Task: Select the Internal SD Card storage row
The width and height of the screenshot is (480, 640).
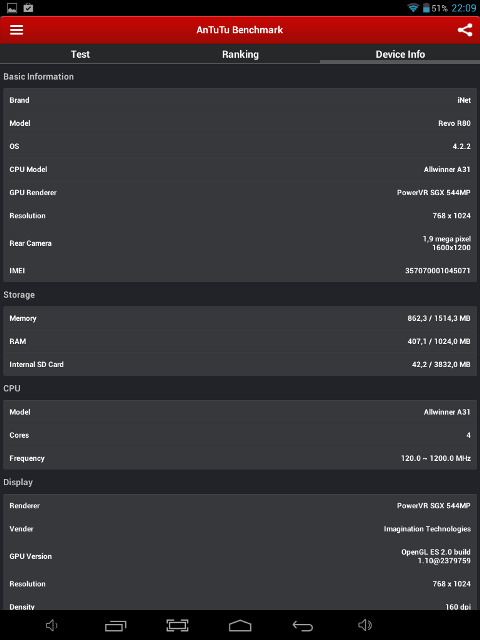Action: (x=240, y=364)
